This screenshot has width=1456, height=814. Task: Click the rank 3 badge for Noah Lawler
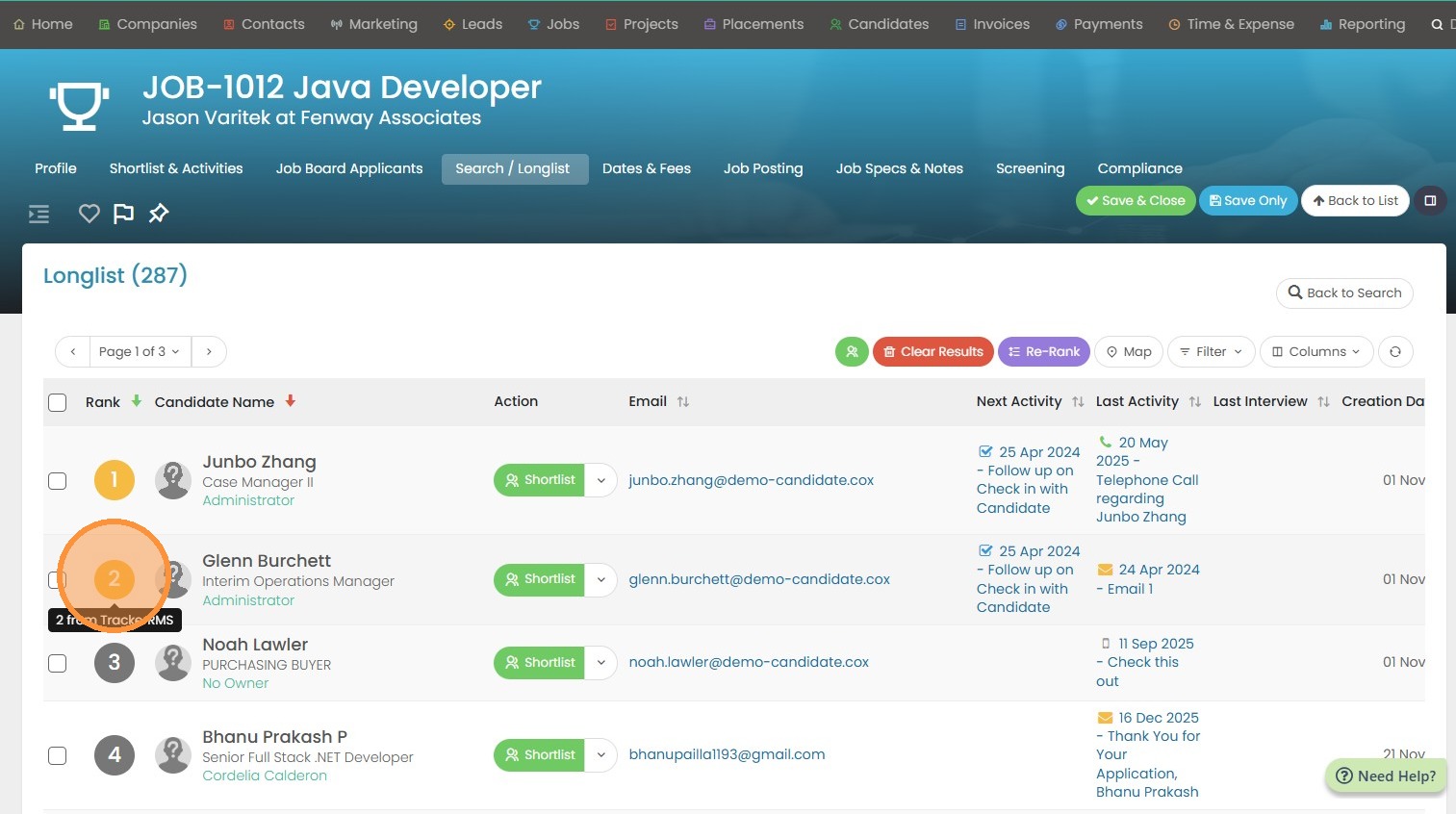click(x=115, y=663)
